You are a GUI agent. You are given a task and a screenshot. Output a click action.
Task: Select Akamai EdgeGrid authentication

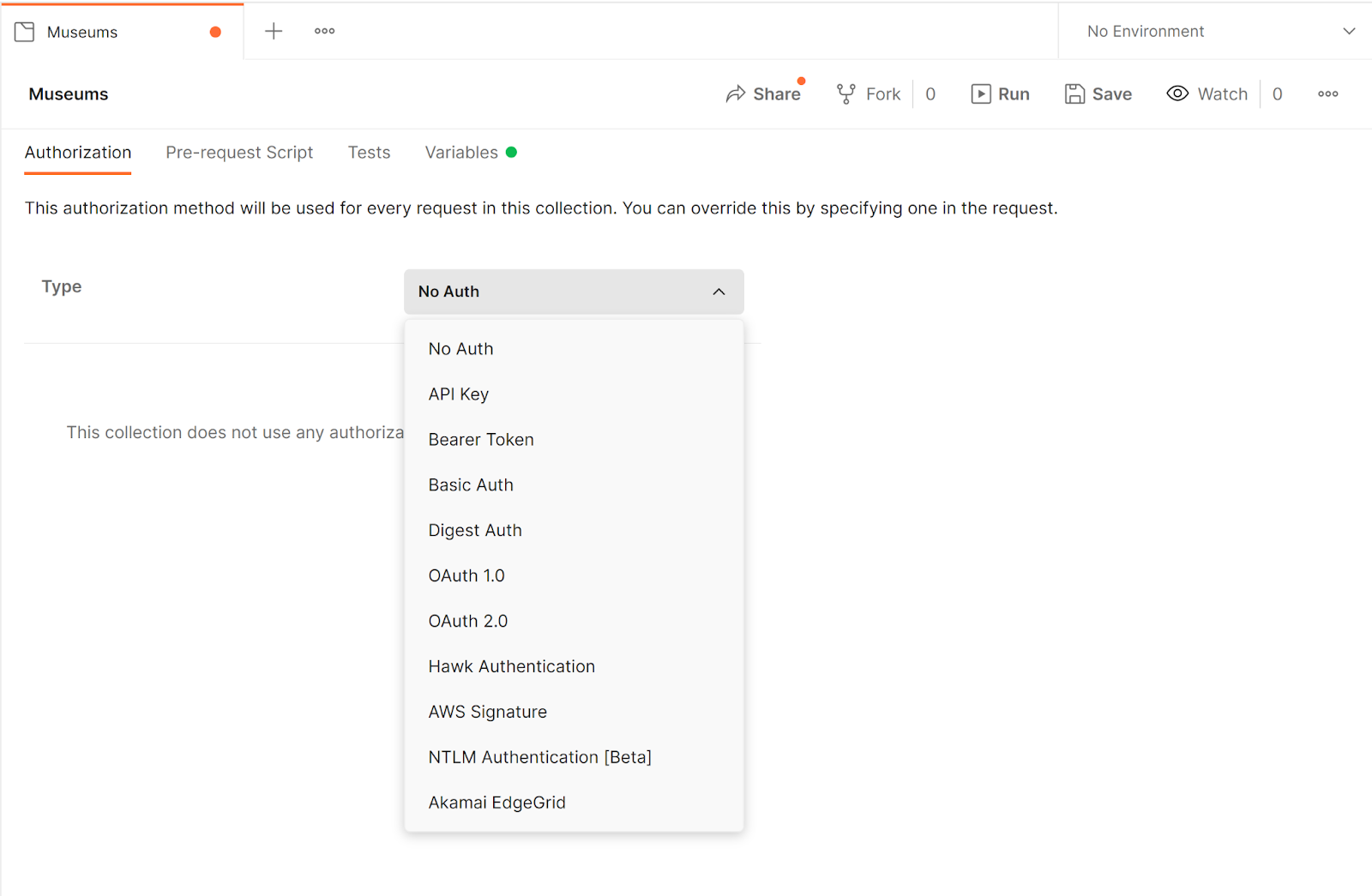(496, 802)
